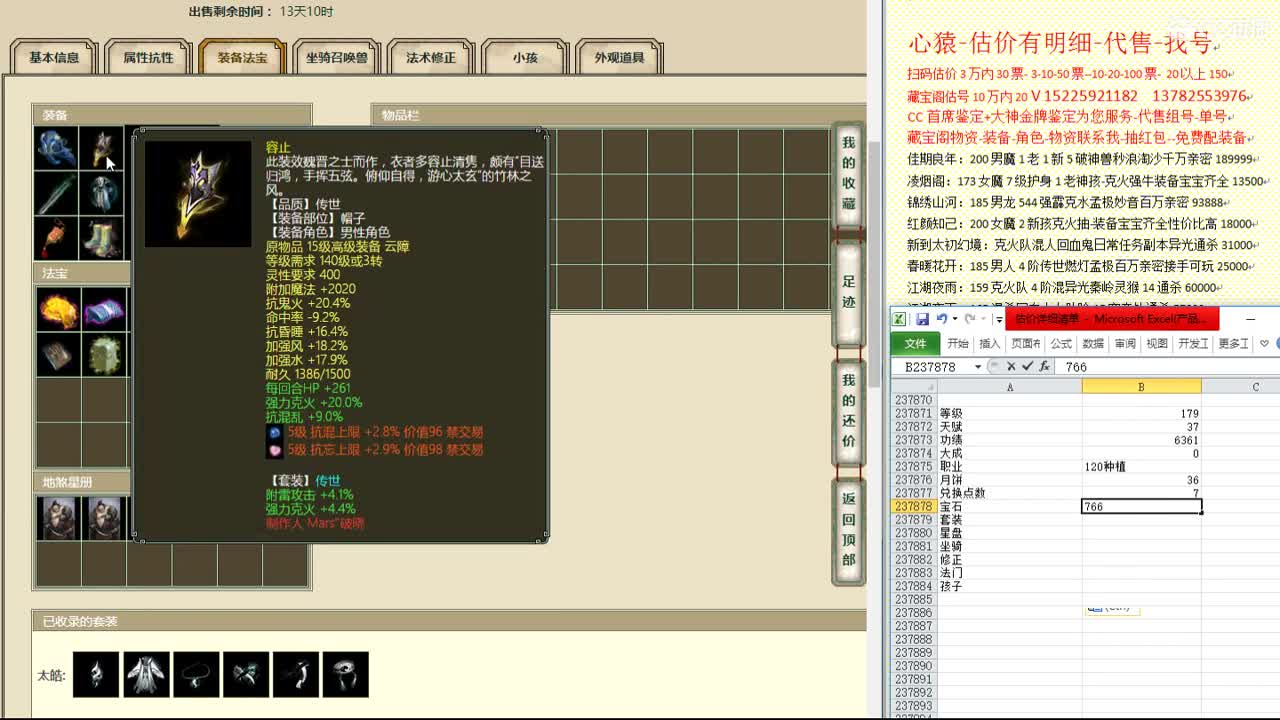Open the 坐骑召唤兽 tab
The image size is (1280, 720).
(x=336, y=58)
